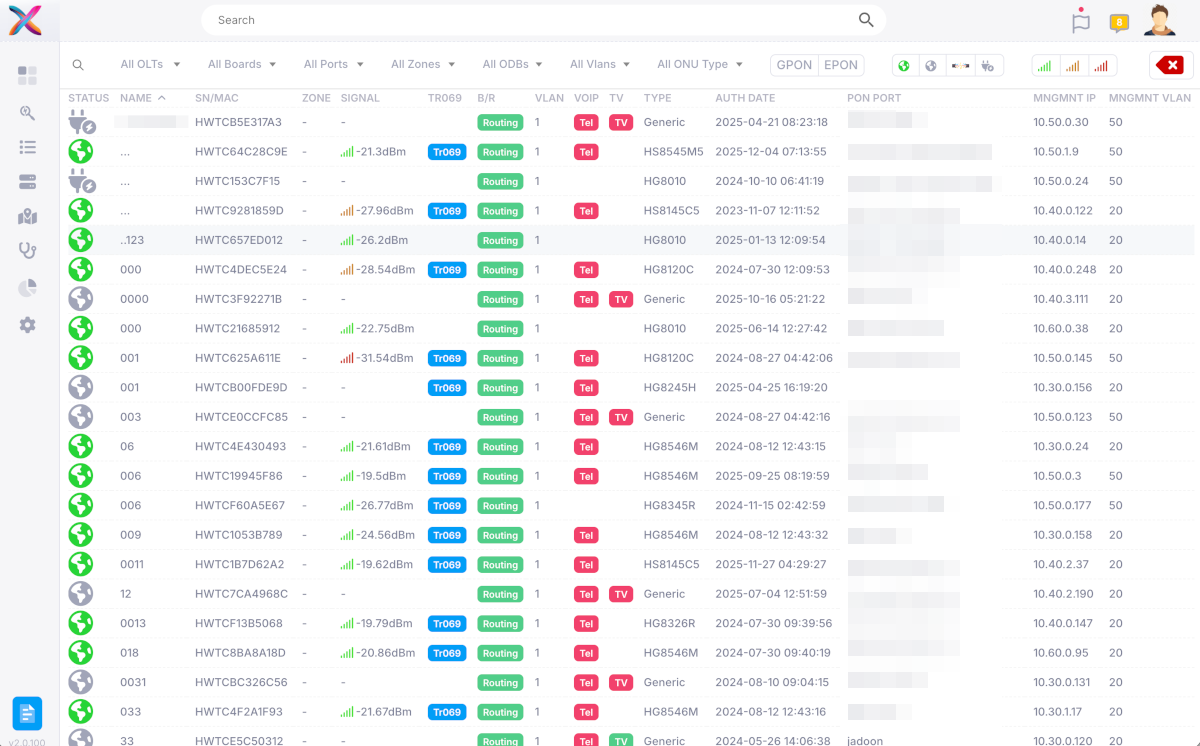Click the red clear filters icon
The width and height of the screenshot is (1200, 746).
click(x=1170, y=65)
